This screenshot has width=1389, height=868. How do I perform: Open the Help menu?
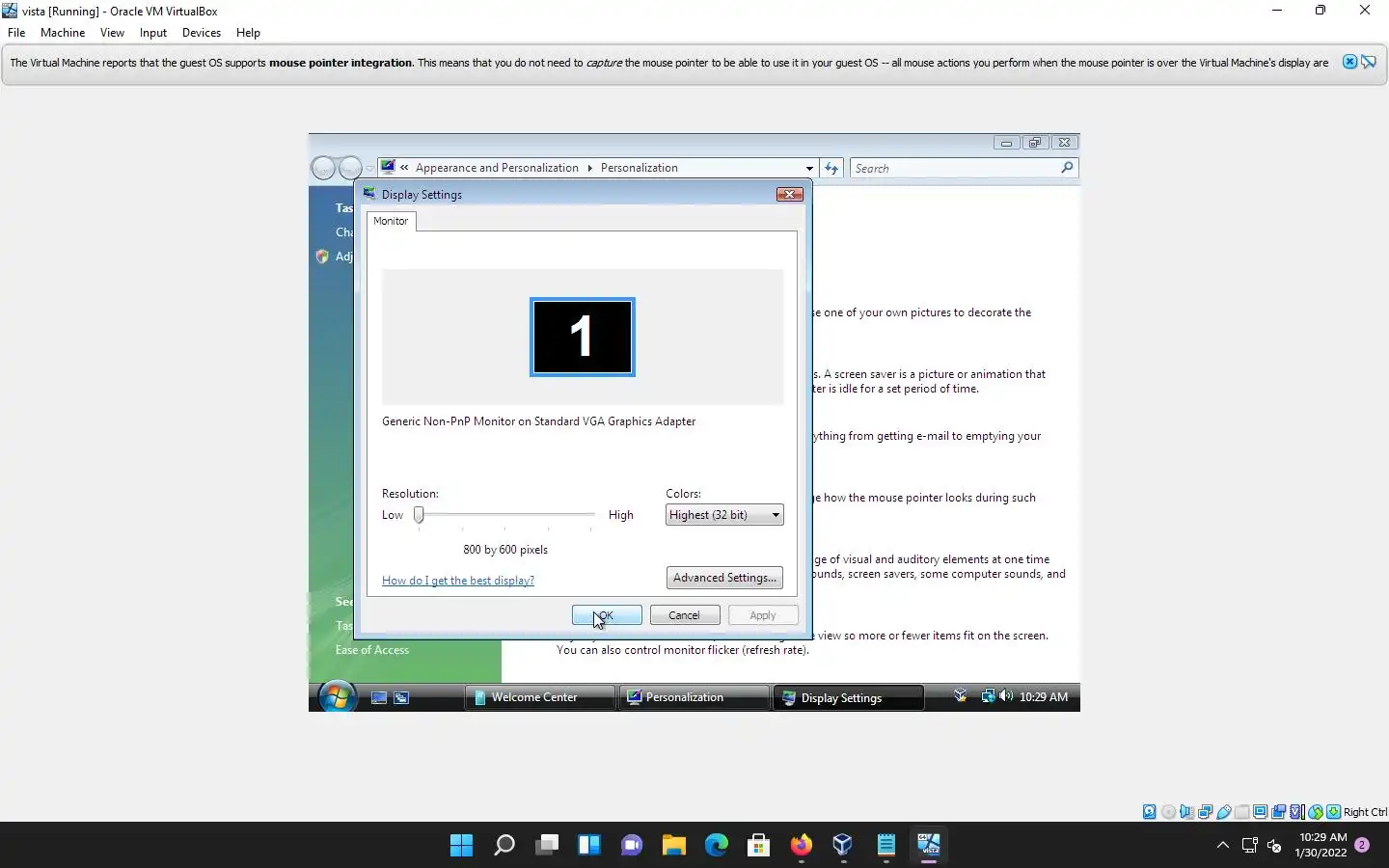pyautogui.click(x=248, y=32)
